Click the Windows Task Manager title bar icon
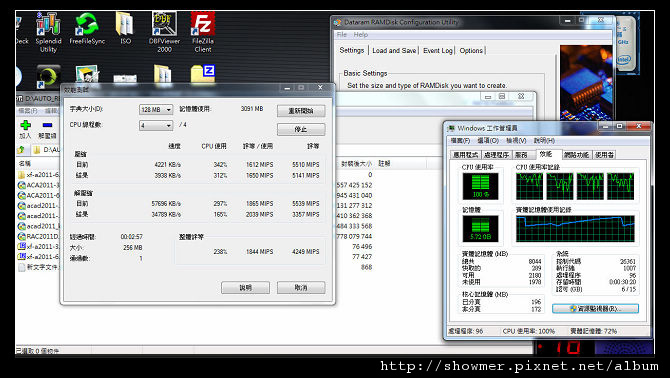 [451, 128]
